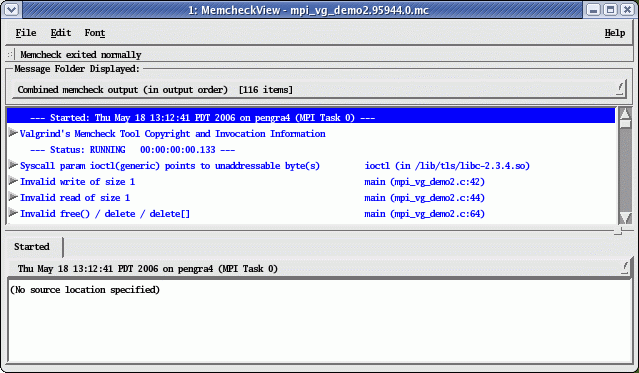Click main (mpi_vg_demo2.c:42) location

coord(425,182)
